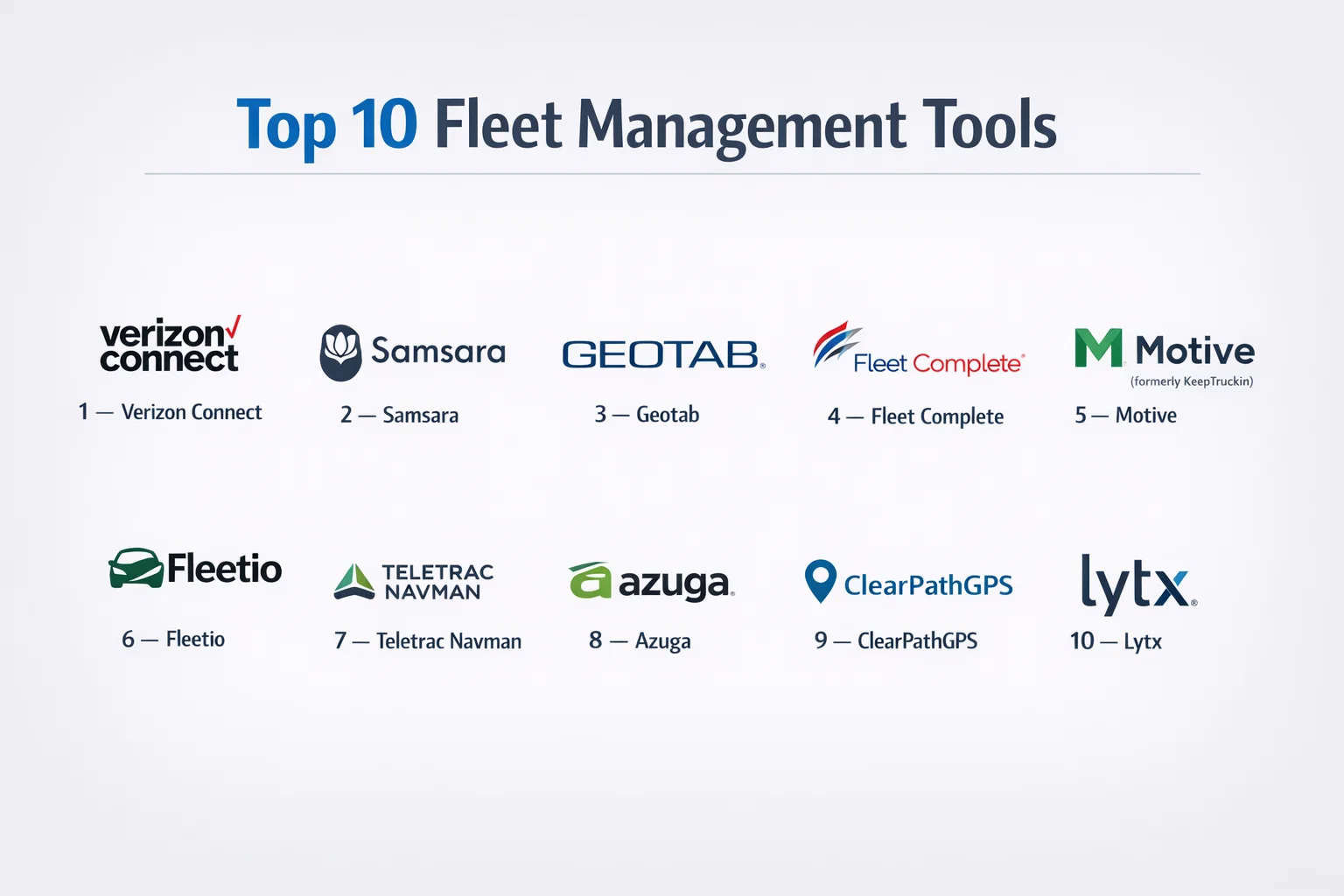Screen dimensions: 1344x896
Task: Click the Geotab logo
Action: pos(662,354)
